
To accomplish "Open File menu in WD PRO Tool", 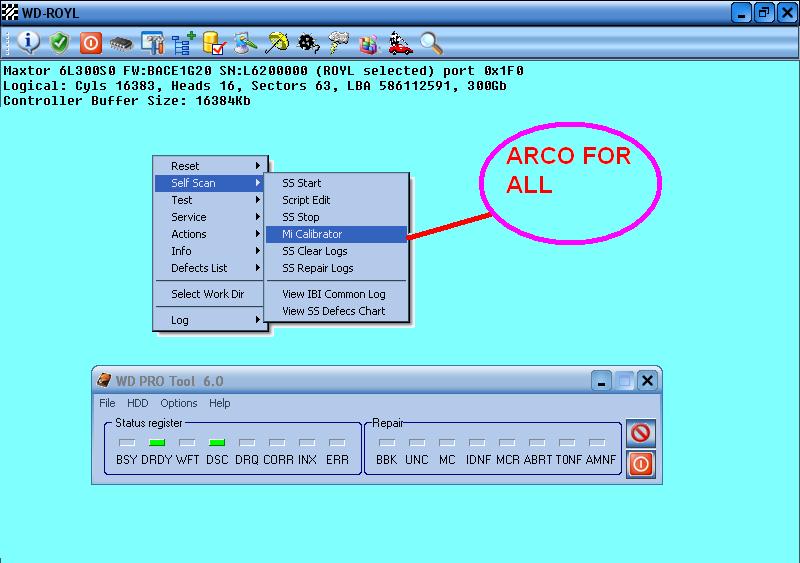I will pyautogui.click(x=107, y=403).
